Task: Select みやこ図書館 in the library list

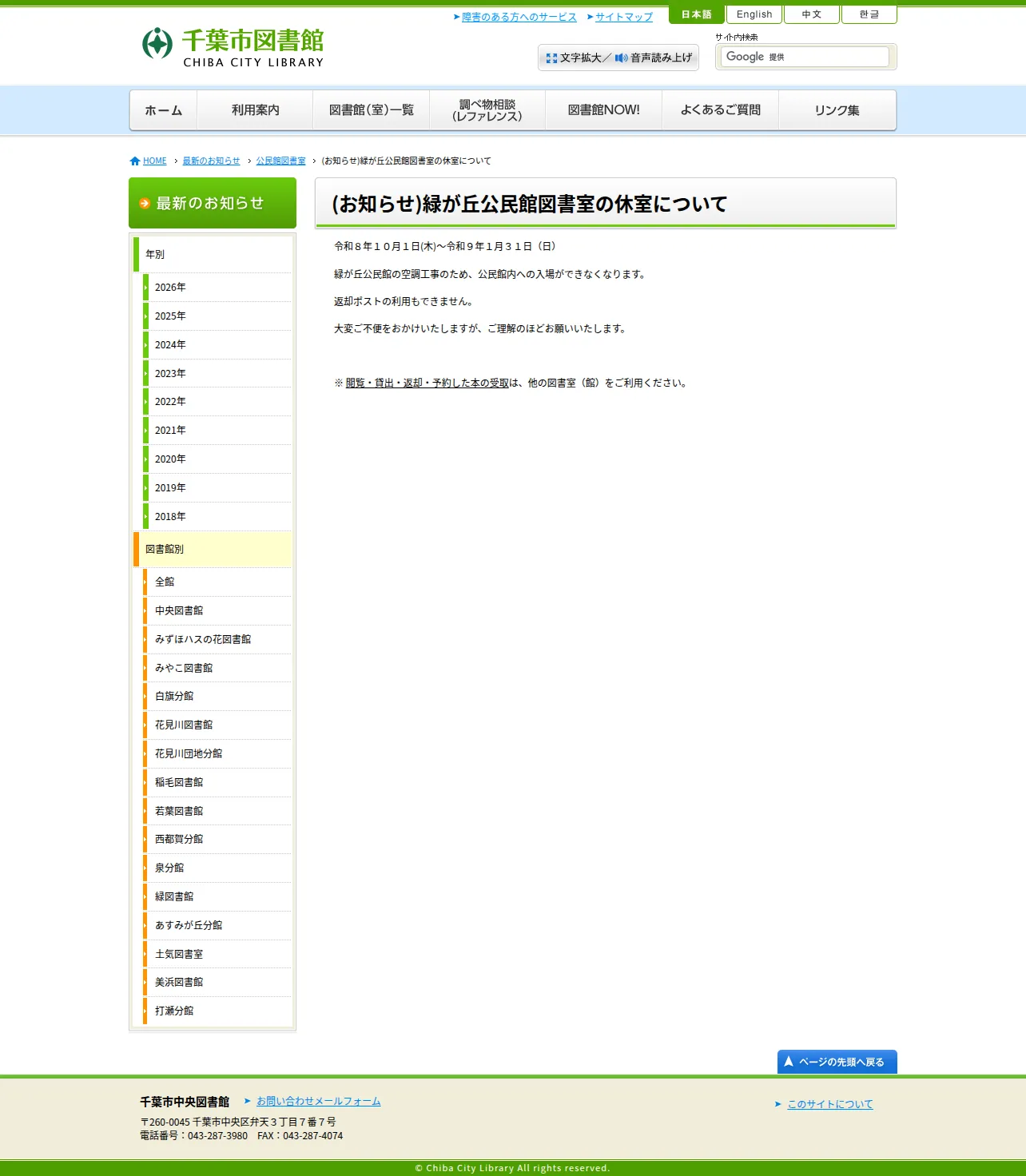Action: (x=217, y=669)
